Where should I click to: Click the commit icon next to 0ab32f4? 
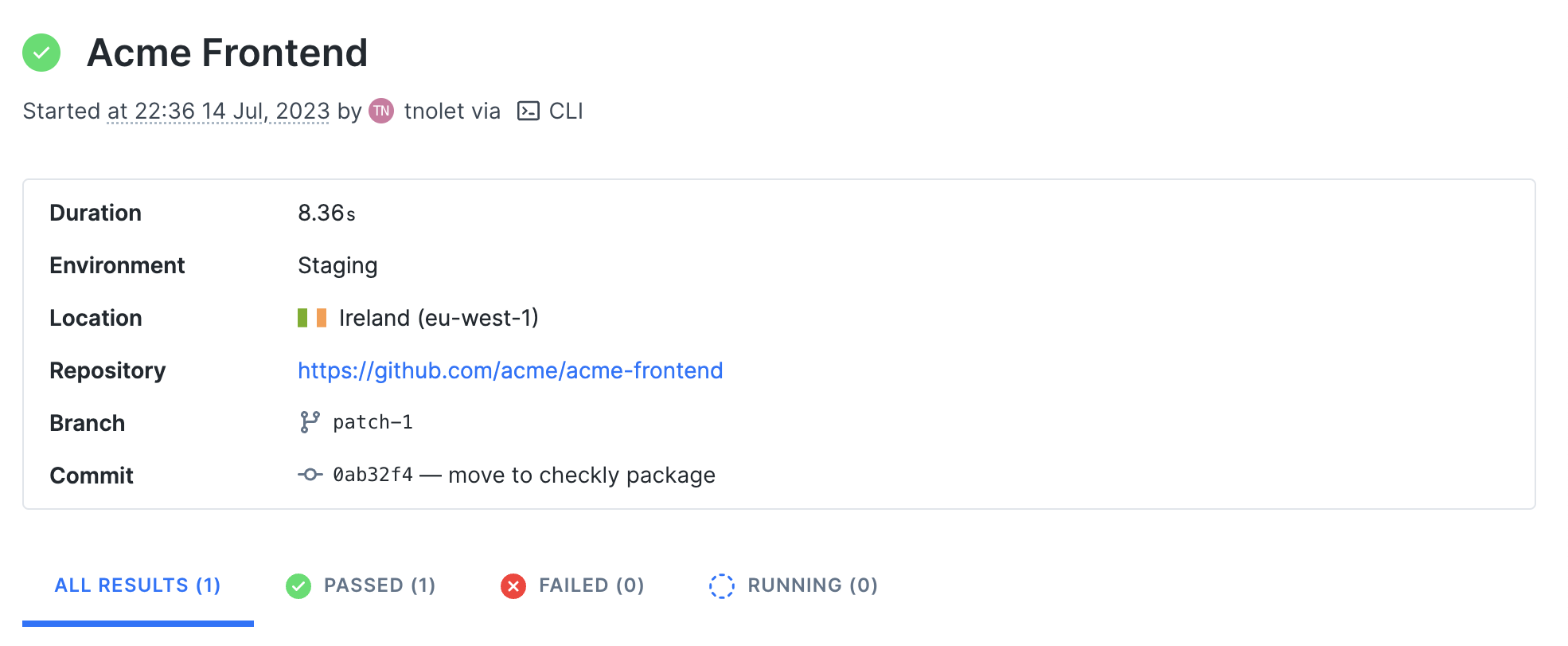309,475
